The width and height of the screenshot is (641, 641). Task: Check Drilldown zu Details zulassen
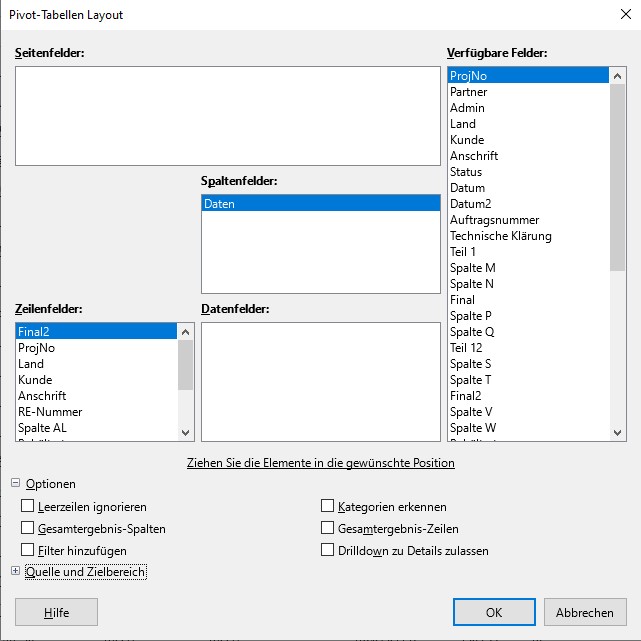coord(327,550)
